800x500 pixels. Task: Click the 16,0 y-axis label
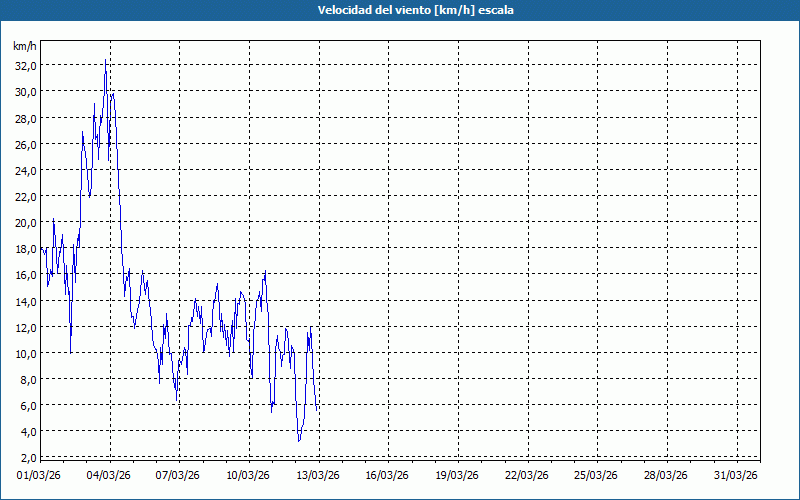[24, 275]
